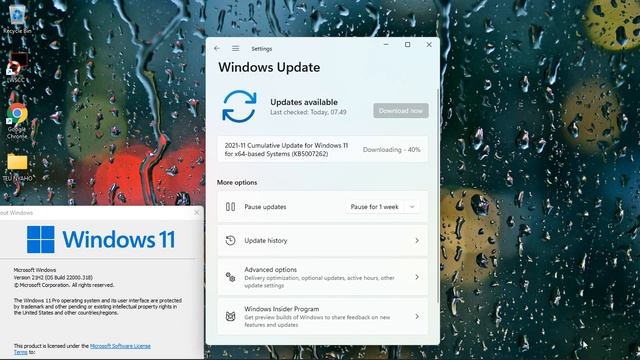The width and height of the screenshot is (640, 360).
Task: Close the About Windows dialog
Action: click(x=197, y=213)
